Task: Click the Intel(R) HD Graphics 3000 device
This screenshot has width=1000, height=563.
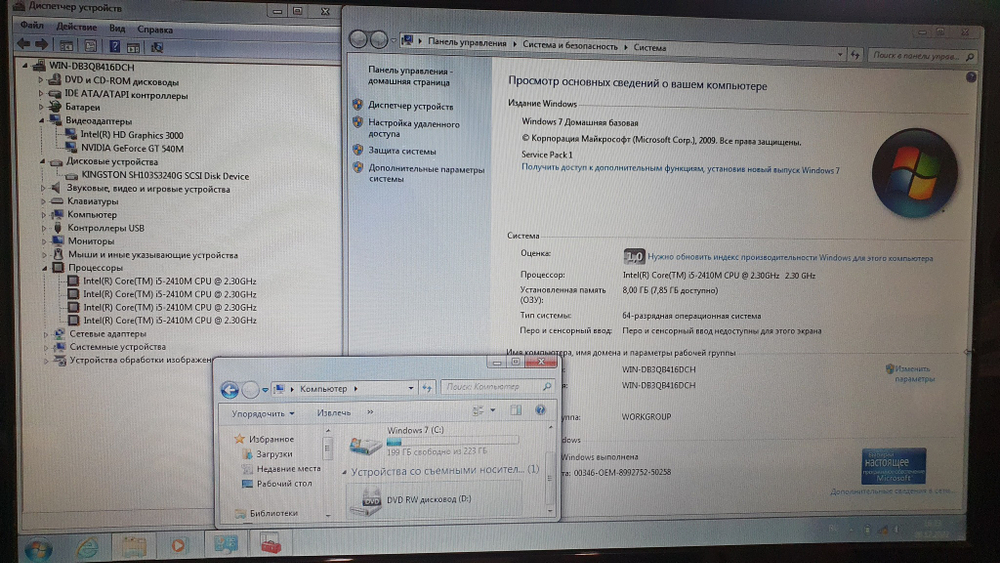Action: click(x=131, y=135)
